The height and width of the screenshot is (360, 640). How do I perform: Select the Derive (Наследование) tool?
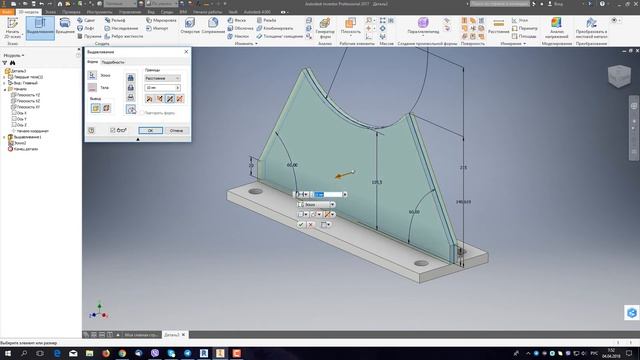tap(121, 28)
